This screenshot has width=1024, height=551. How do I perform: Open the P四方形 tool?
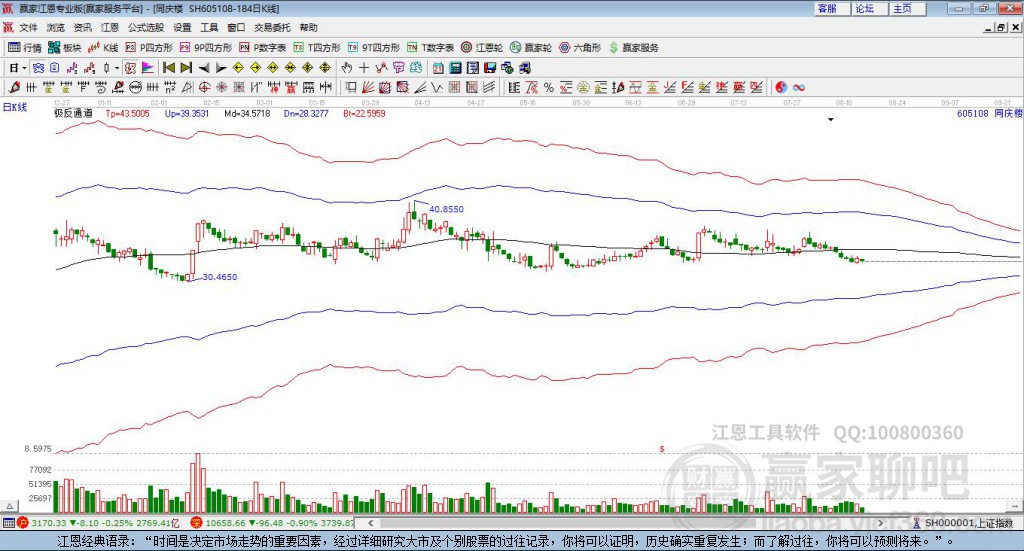[149, 48]
